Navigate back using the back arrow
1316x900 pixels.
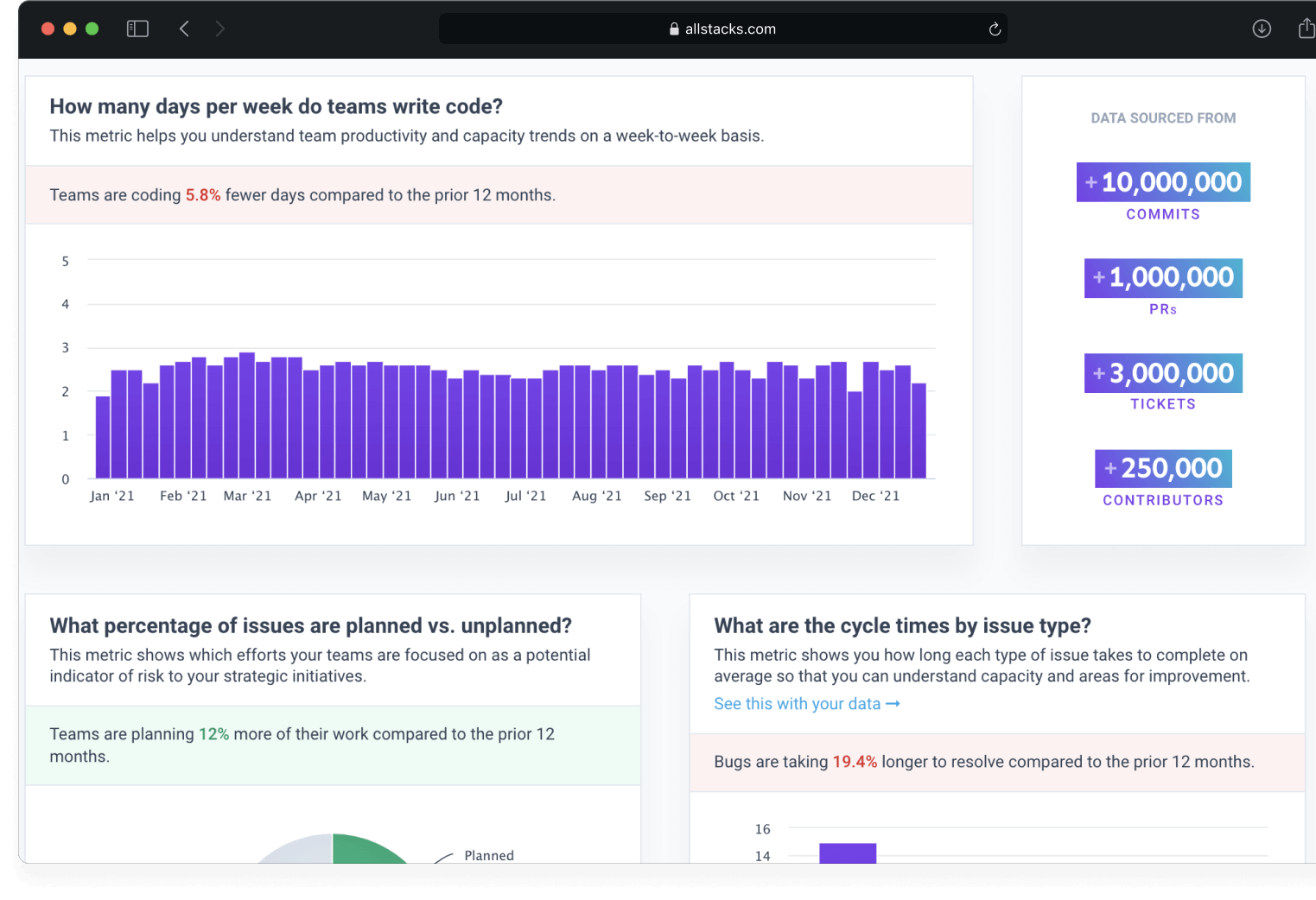pos(184,28)
